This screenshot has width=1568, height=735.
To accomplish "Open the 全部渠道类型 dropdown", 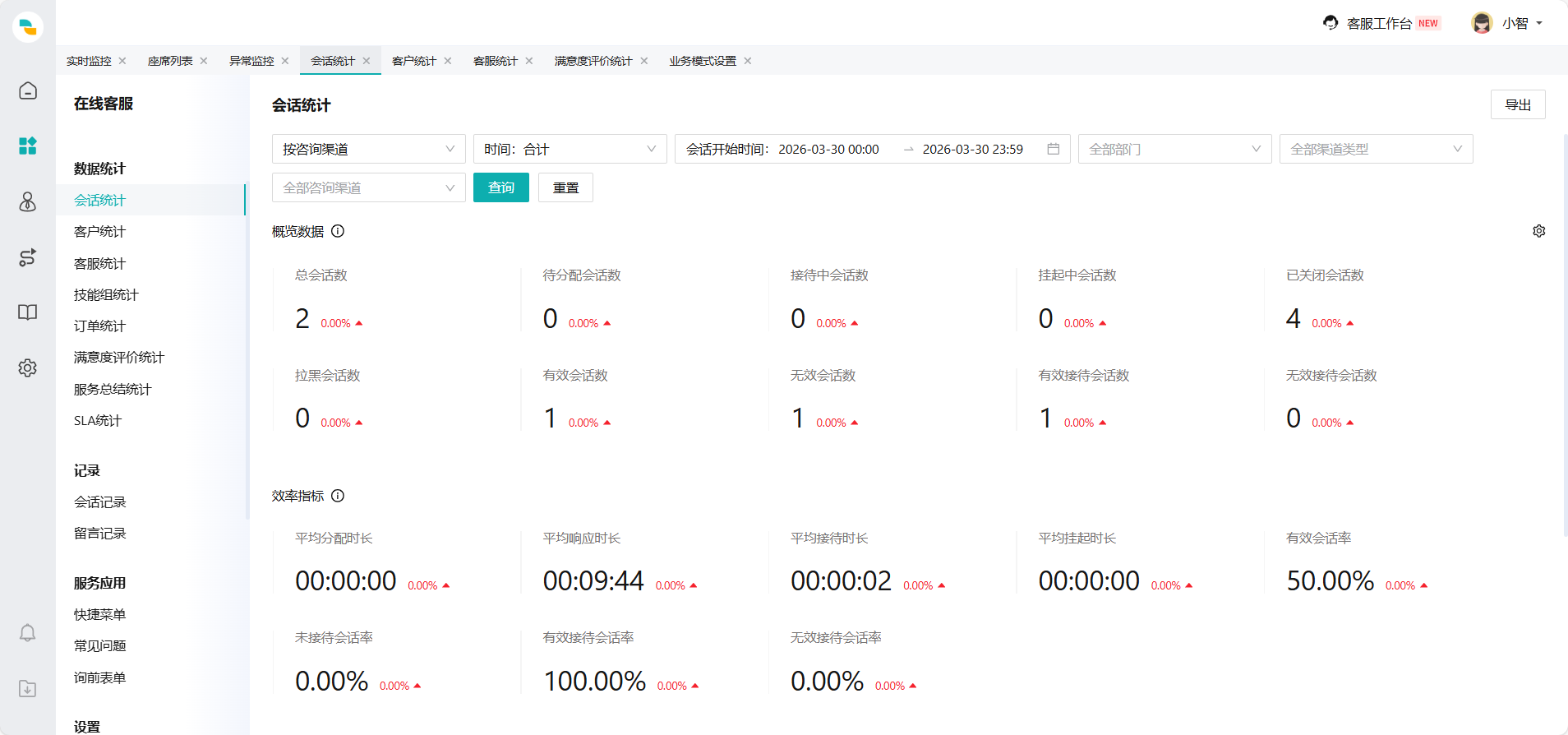I will pos(1377,149).
